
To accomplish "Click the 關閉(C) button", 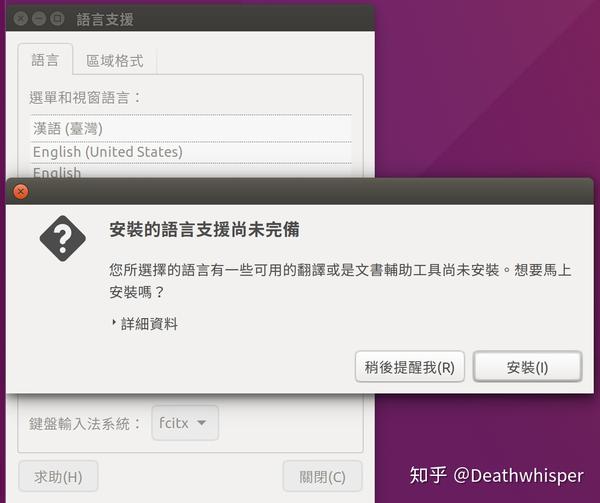I will [x=322, y=477].
